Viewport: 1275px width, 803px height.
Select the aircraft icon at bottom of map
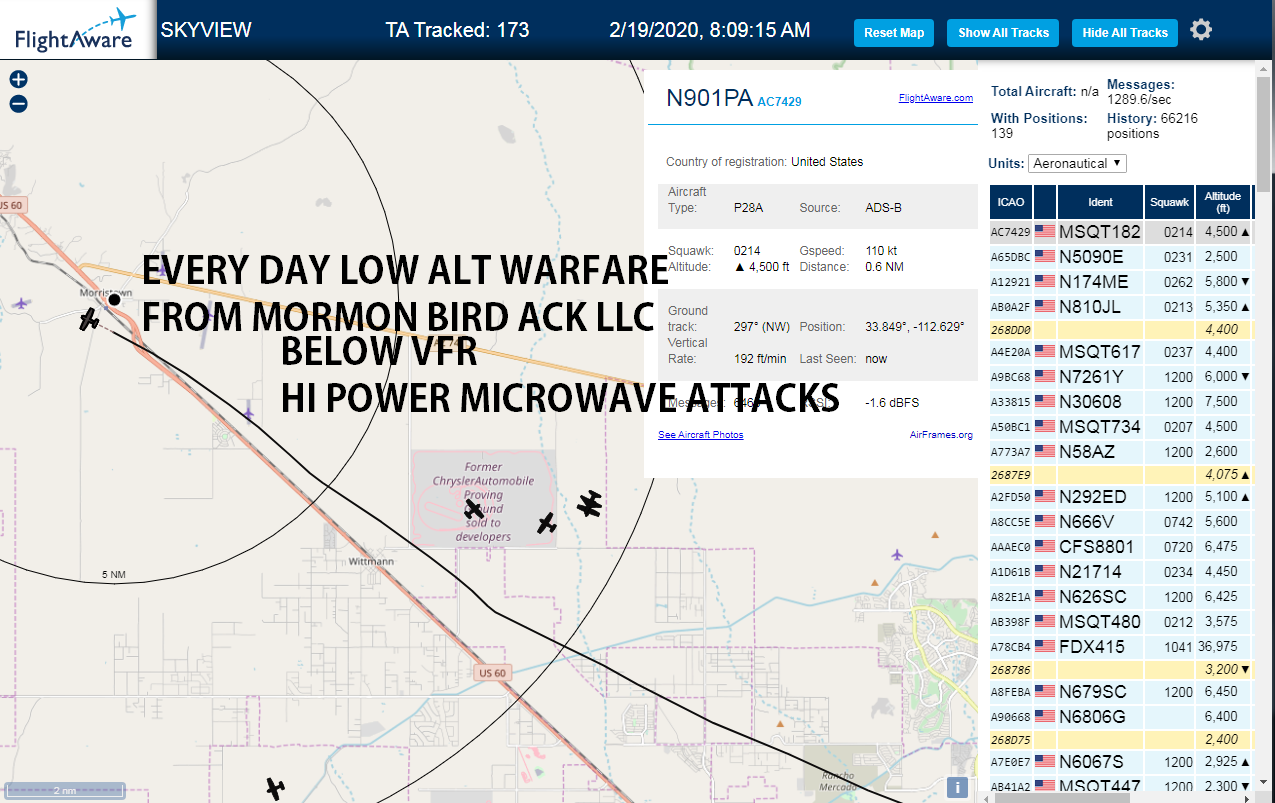[x=275, y=788]
